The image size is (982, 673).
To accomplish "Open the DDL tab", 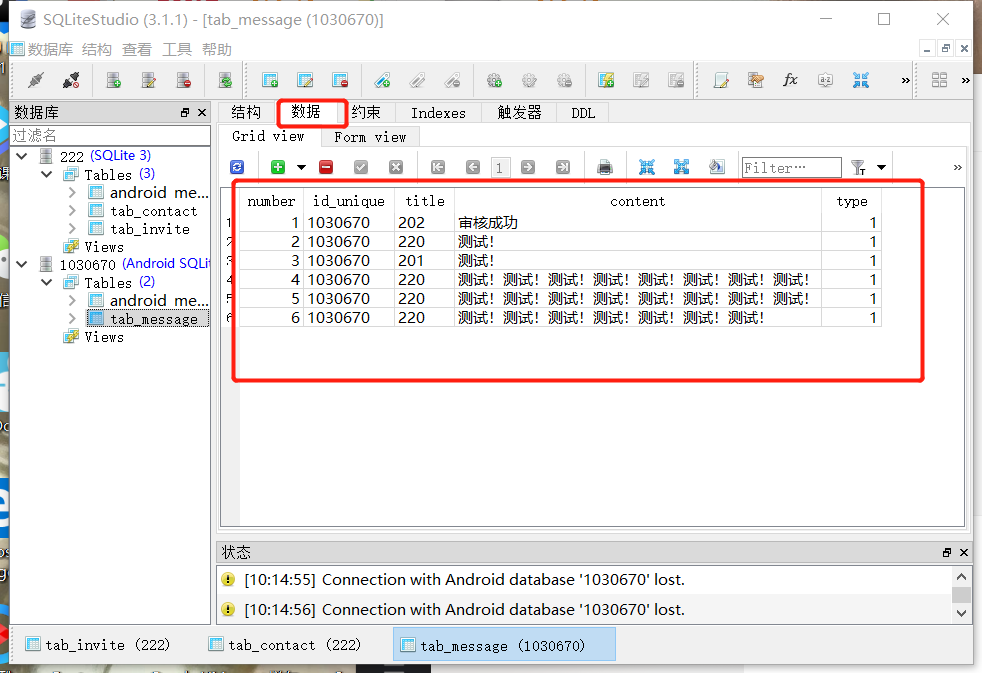I will pos(583,113).
